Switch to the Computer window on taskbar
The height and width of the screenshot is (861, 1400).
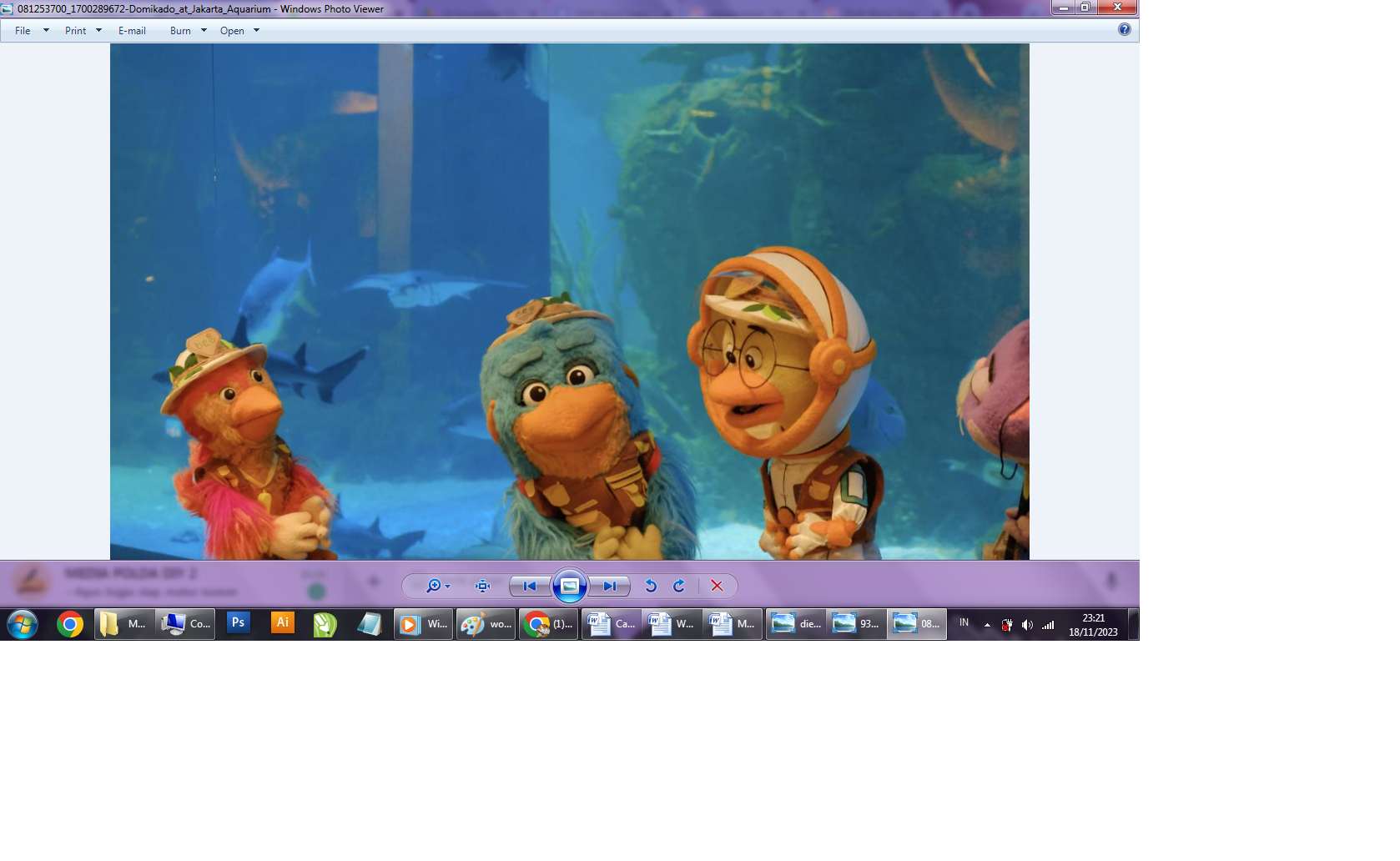tap(185, 624)
